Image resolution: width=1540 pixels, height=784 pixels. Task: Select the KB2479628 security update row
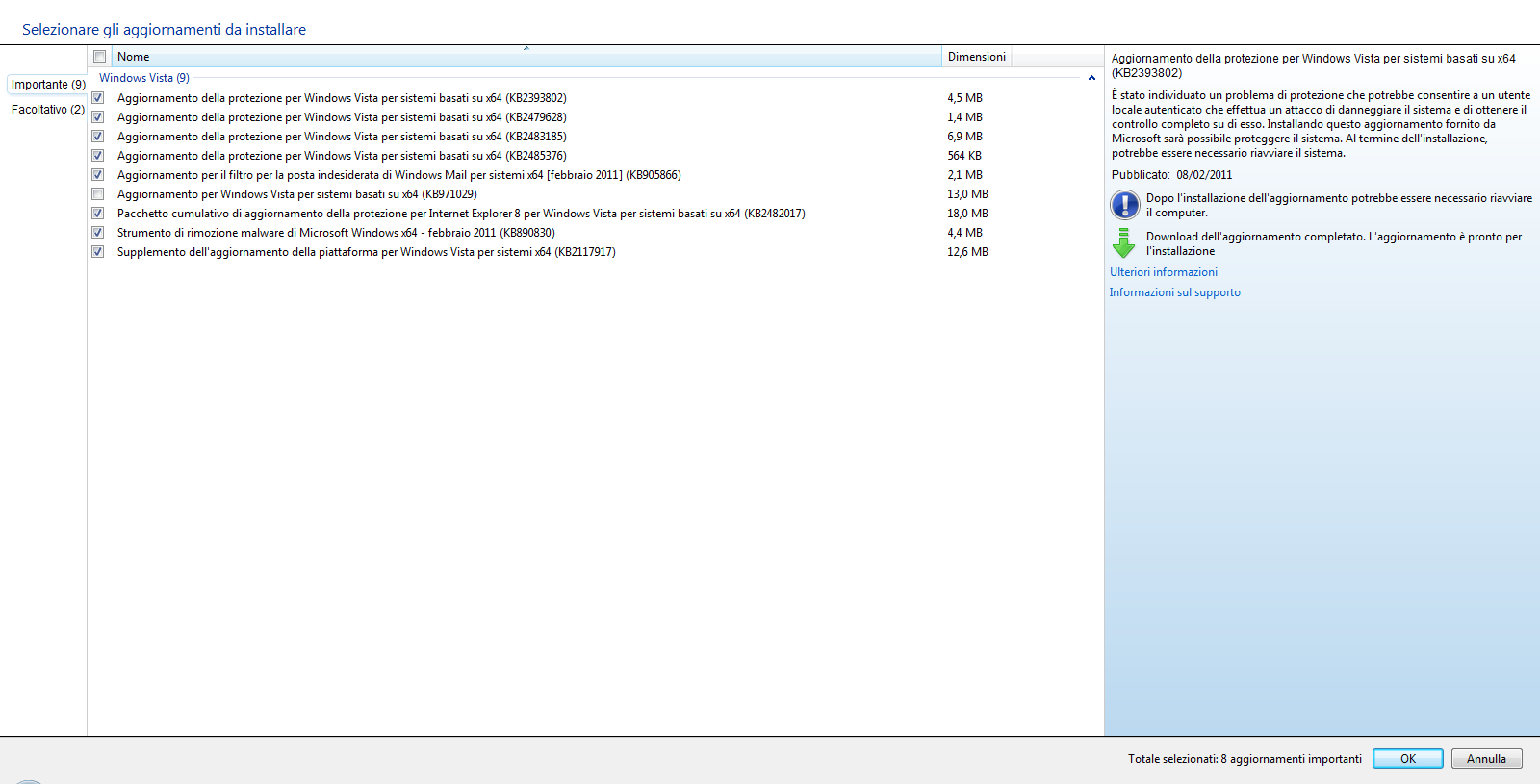pos(596,117)
